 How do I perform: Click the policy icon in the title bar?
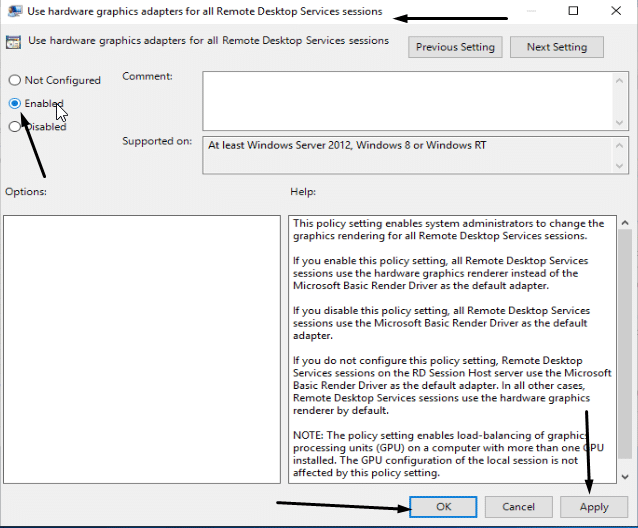(13, 12)
